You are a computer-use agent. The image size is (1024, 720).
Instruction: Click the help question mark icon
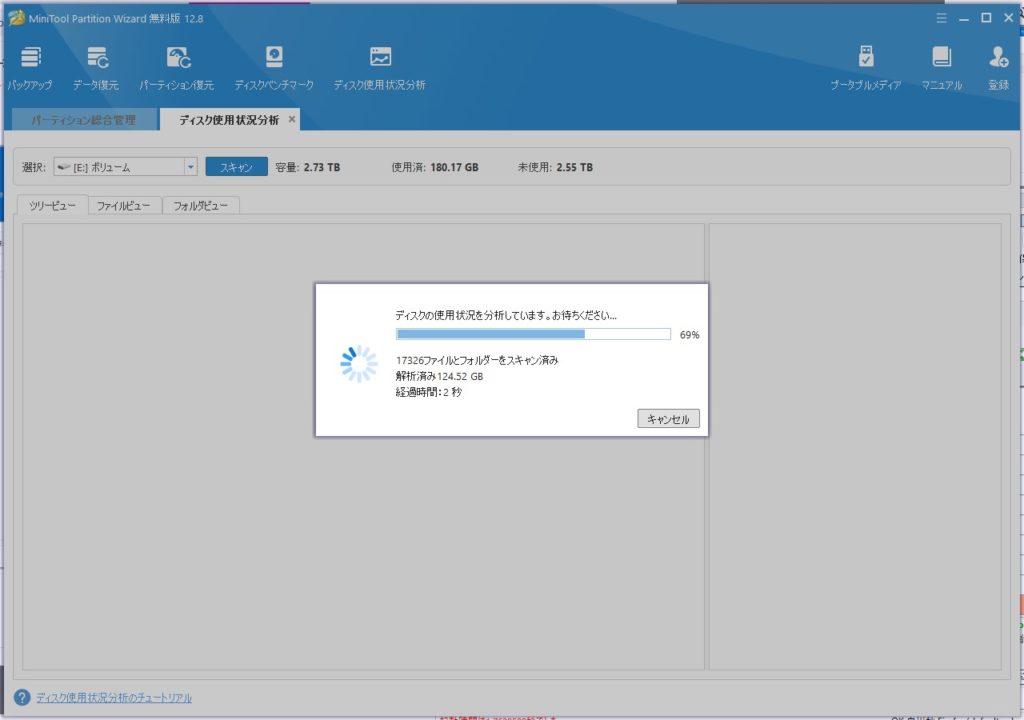[x=22, y=697]
